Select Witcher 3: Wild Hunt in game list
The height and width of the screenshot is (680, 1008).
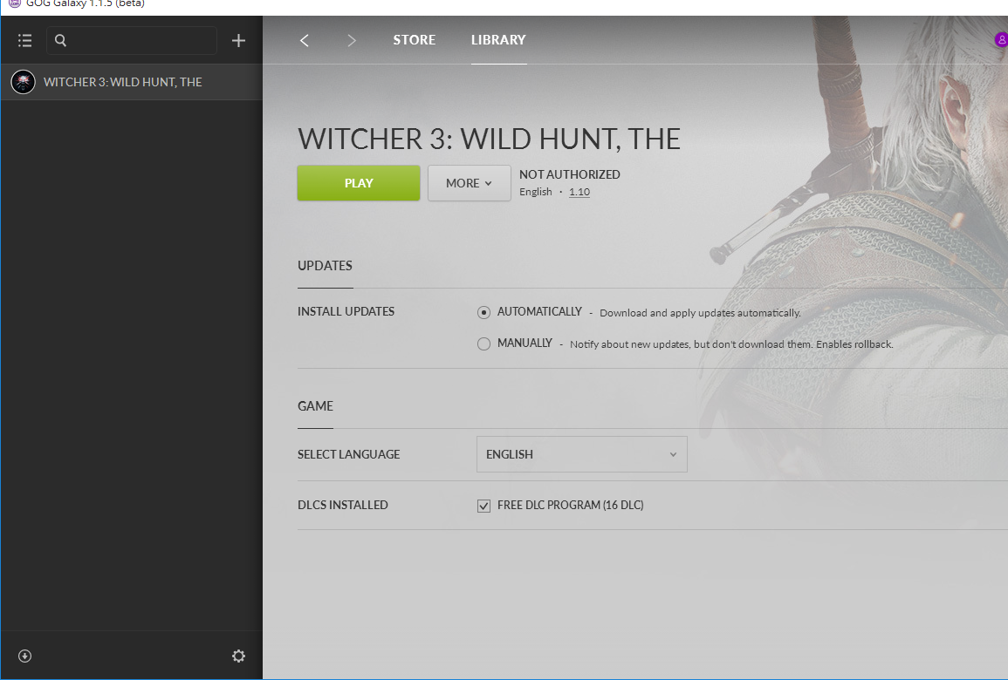pos(123,82)
